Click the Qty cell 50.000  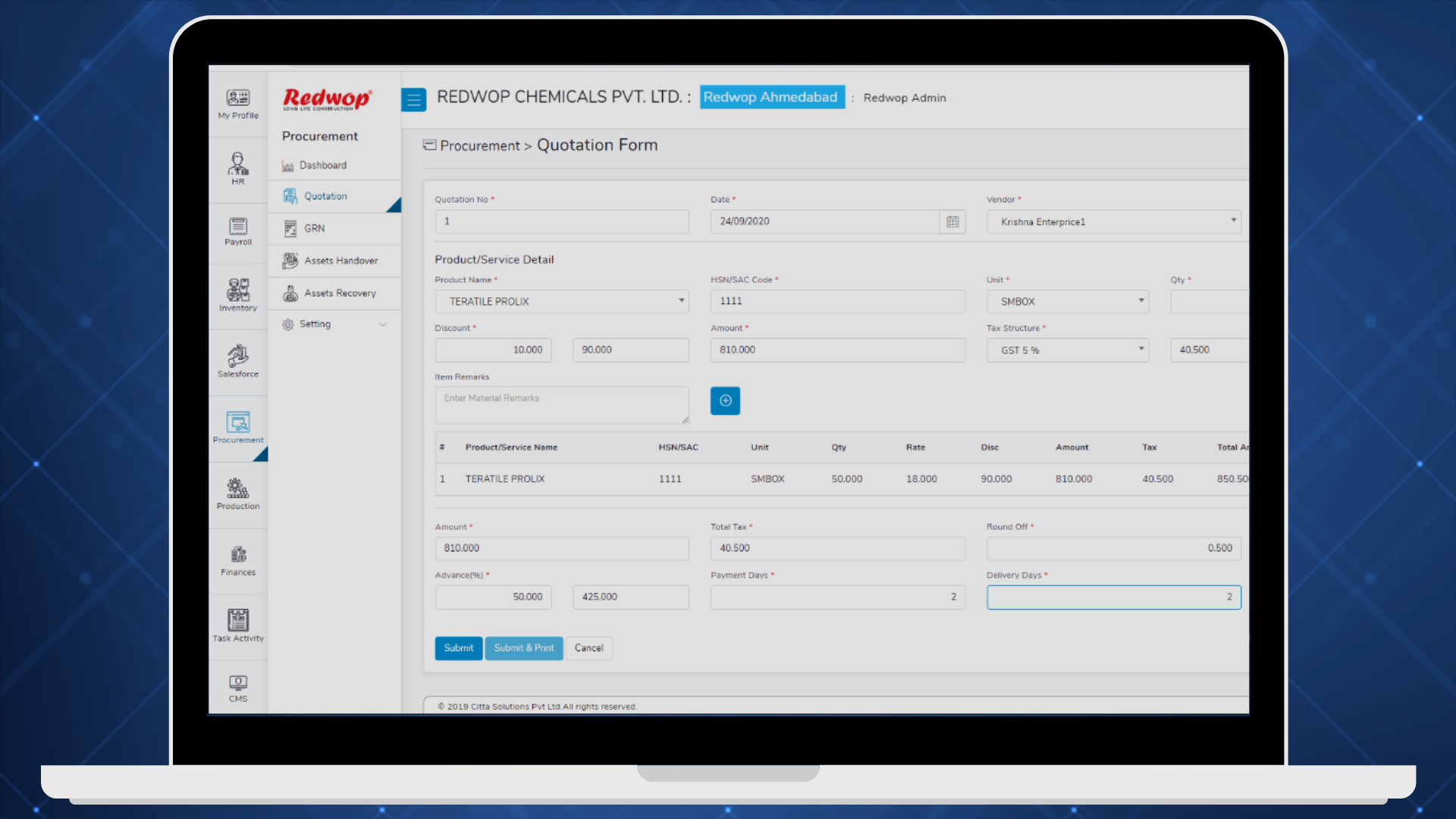pyautogui.click(x=847, y=479)
